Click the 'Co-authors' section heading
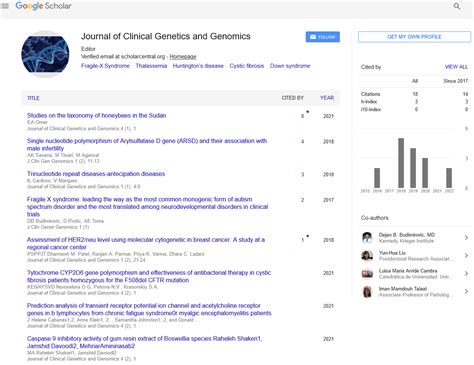 tap(375, 218)
